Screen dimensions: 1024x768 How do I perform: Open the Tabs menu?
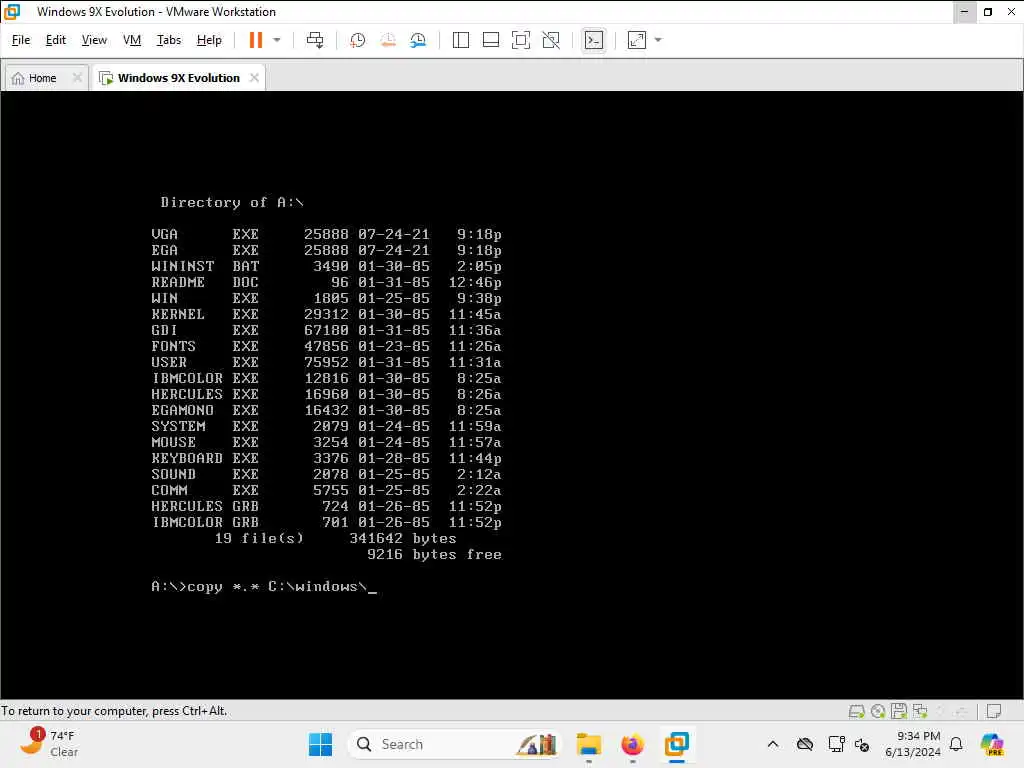coord(168,40)
